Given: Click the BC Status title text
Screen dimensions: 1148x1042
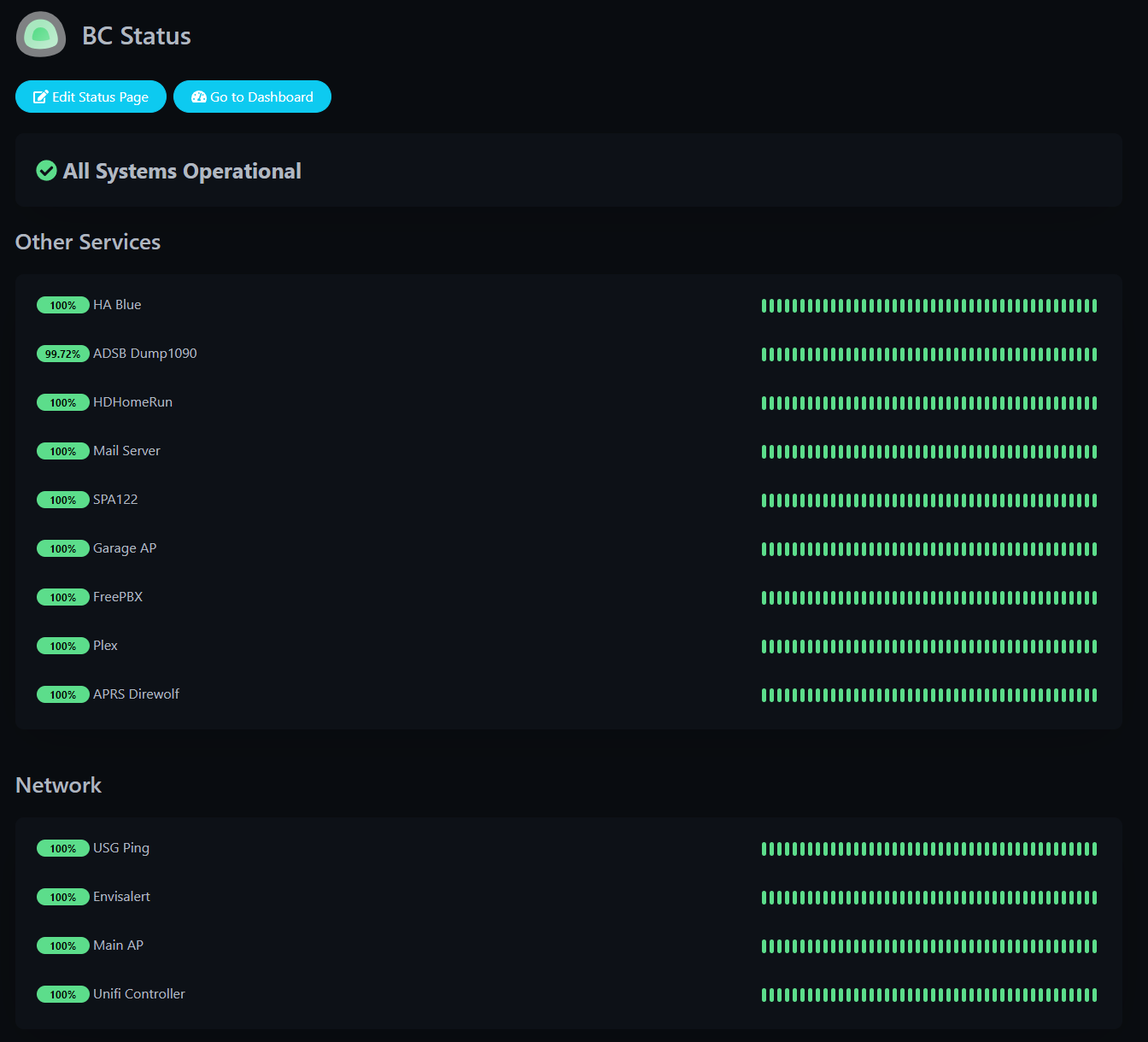Looking at the screenshot, I should (x=137, y=36).
